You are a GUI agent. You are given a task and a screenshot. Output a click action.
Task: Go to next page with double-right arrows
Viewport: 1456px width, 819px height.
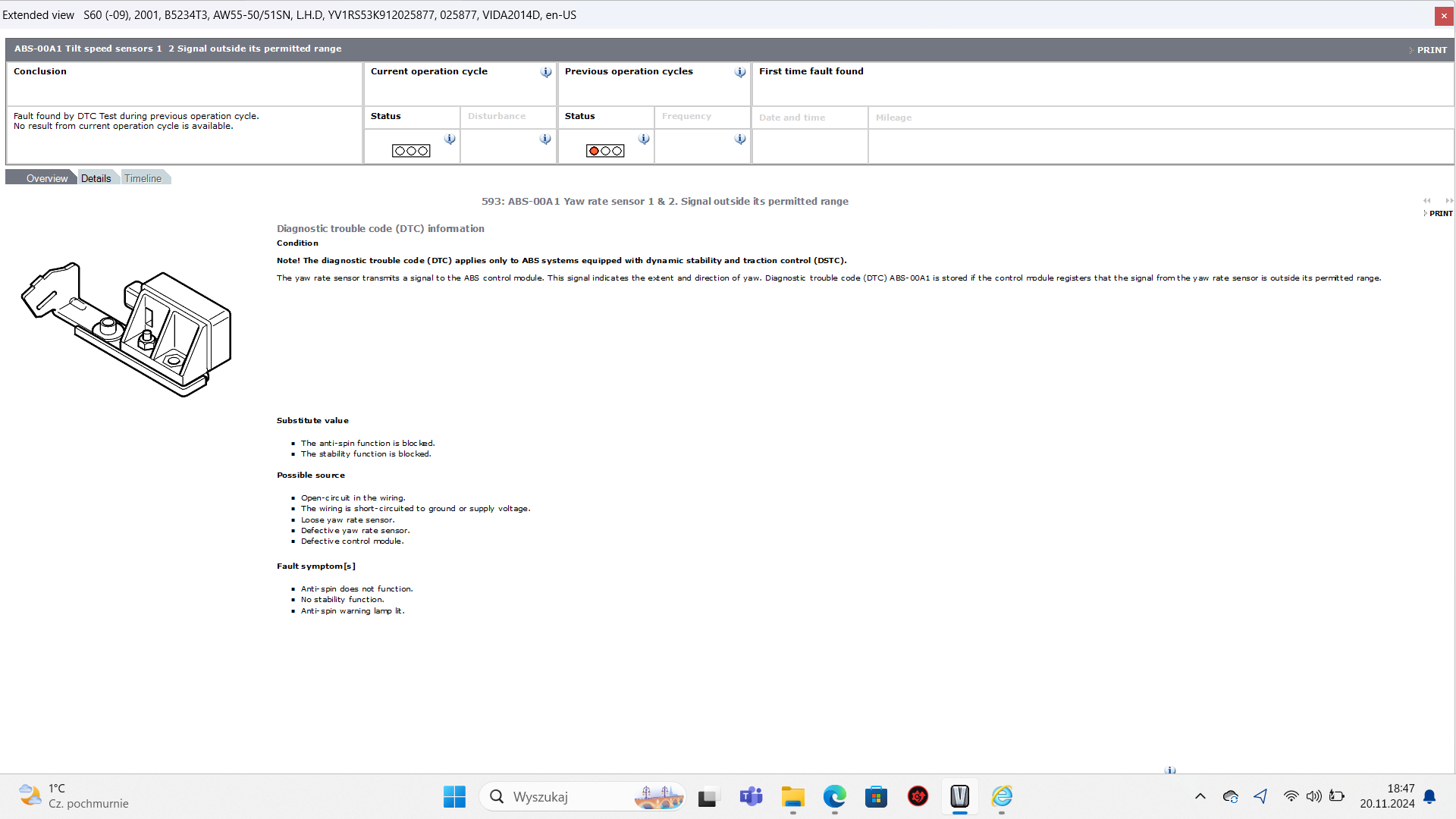coord(1449,201)
